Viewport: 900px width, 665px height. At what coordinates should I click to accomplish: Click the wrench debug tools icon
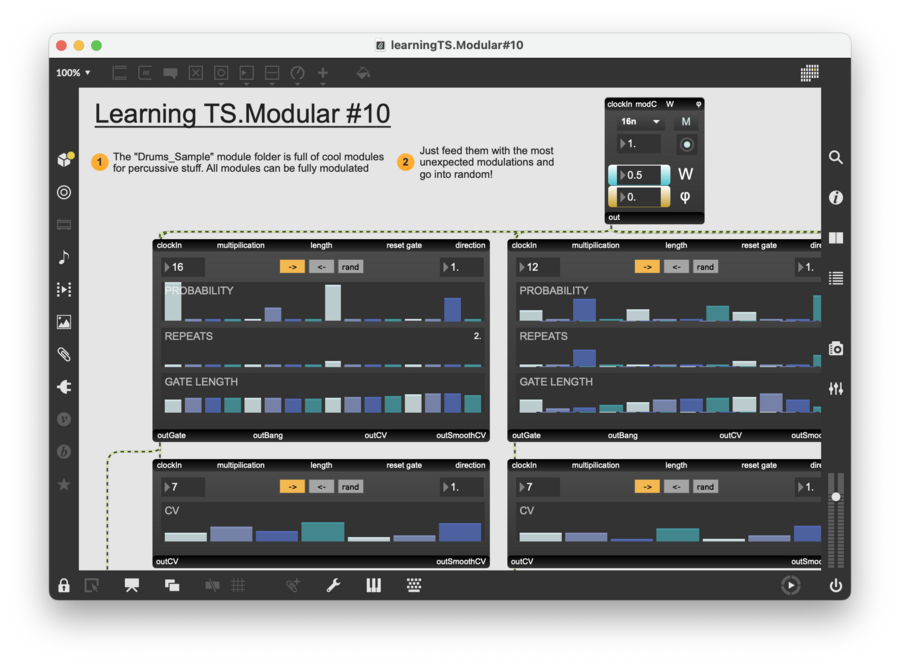333,585
